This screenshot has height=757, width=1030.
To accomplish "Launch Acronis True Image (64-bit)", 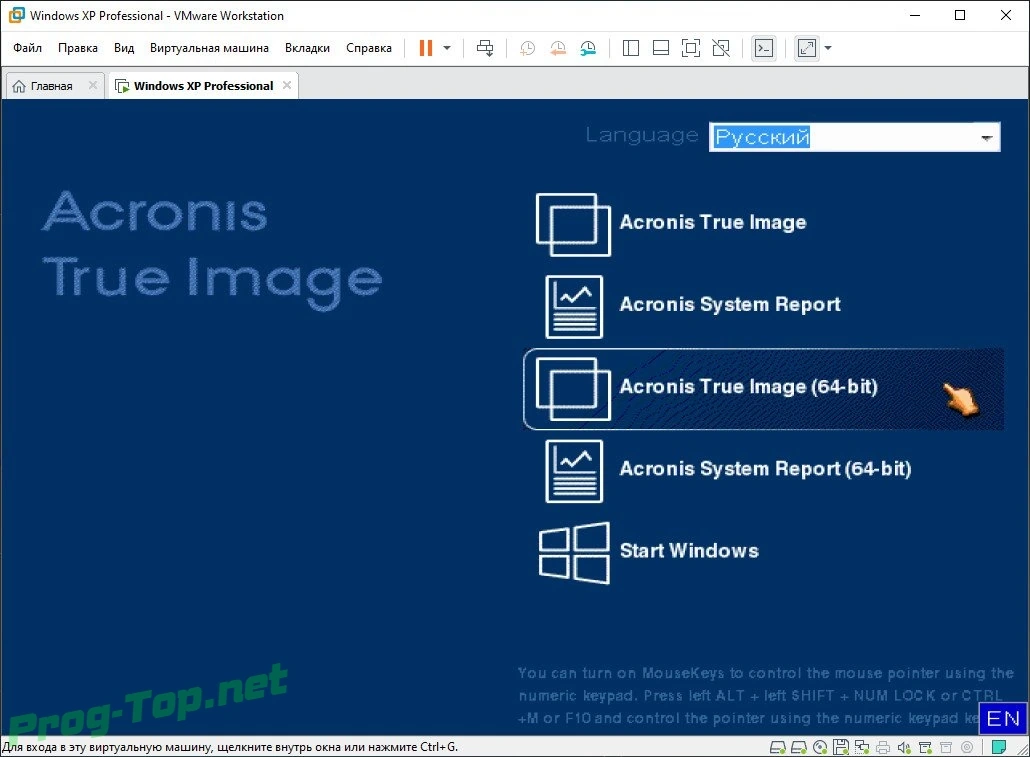I will [x=763, y=389].
